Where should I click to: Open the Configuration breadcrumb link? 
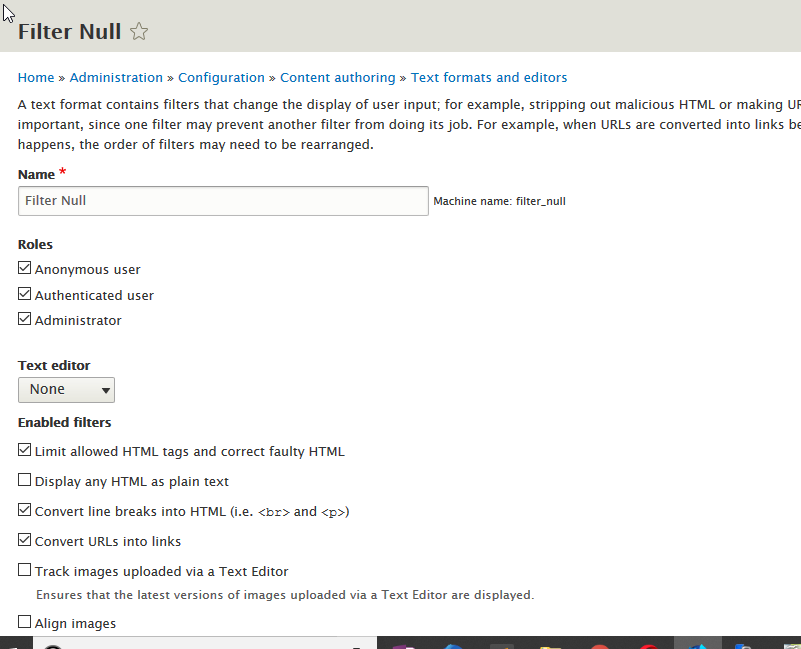(221, 77)
